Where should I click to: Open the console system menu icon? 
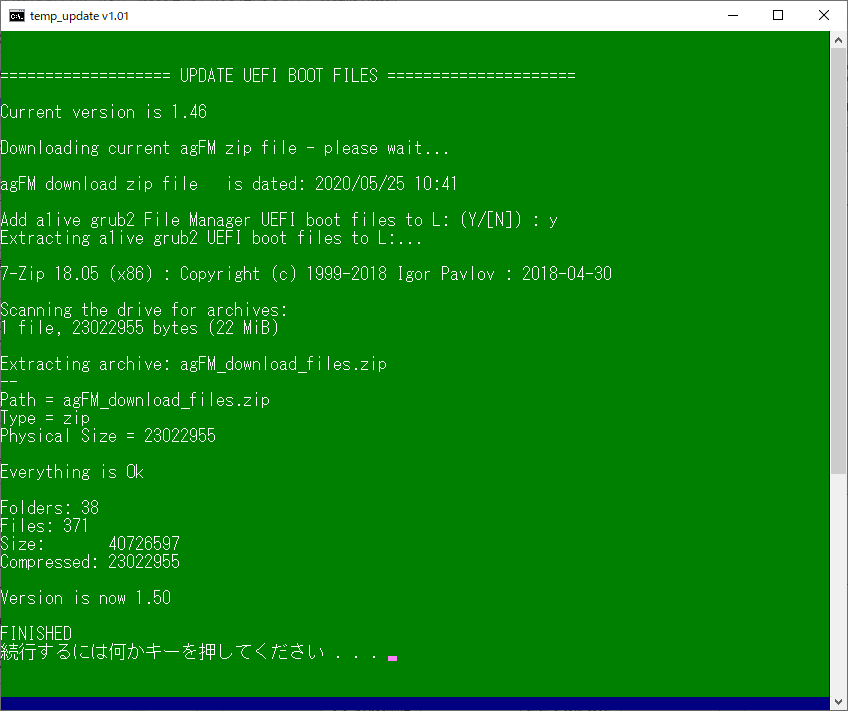click(x=17, y=16)
